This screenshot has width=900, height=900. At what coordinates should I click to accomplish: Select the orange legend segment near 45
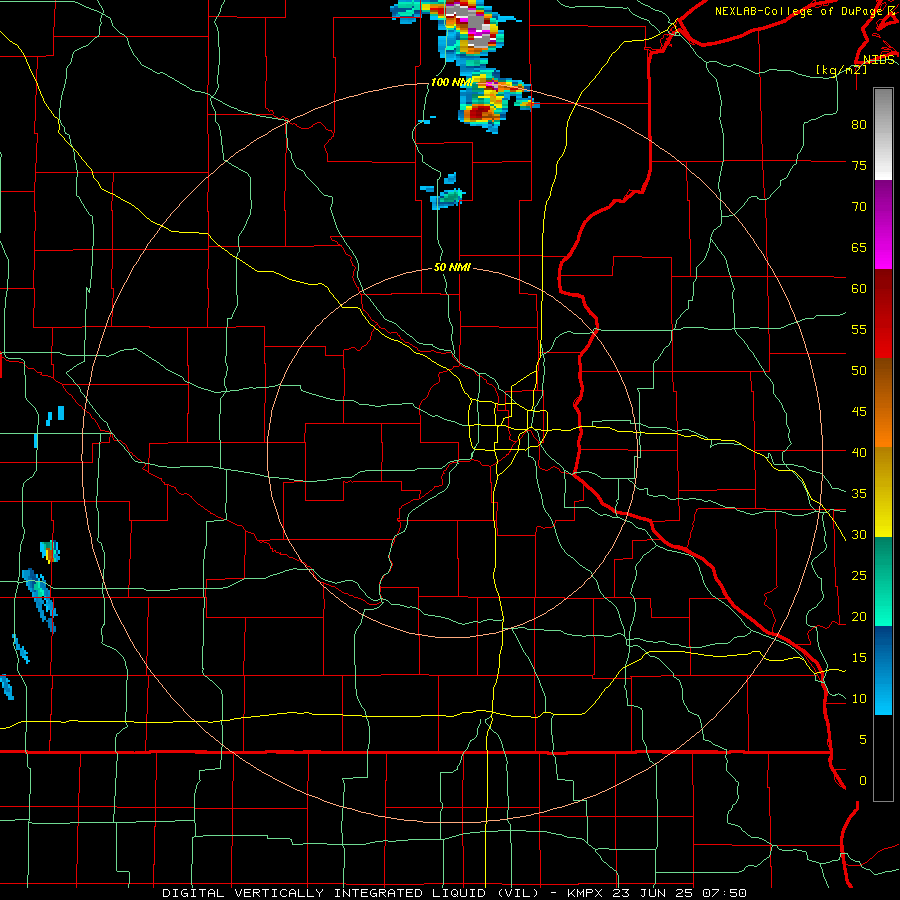tap(883, 426)
